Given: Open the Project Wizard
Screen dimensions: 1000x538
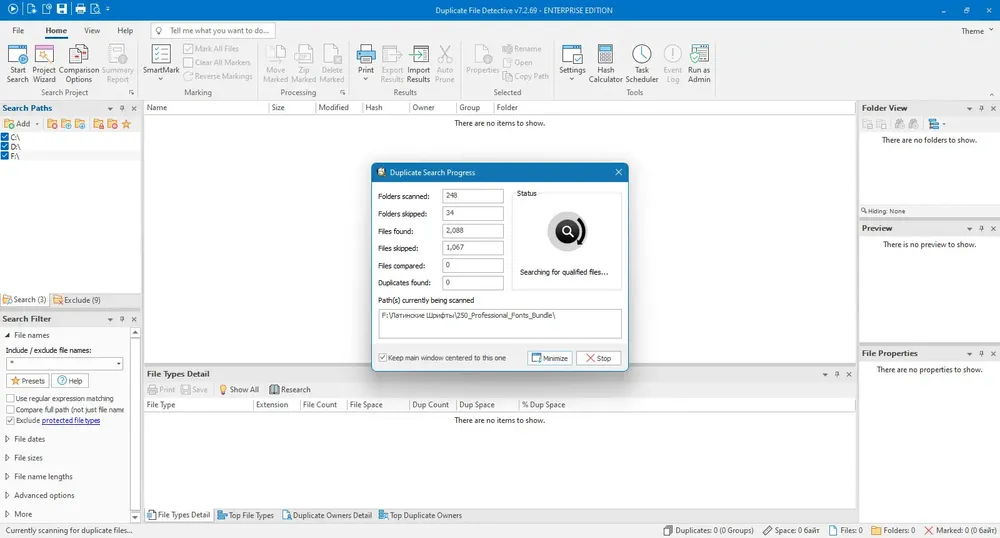Looking at the screenshot, I should (44, 64).
